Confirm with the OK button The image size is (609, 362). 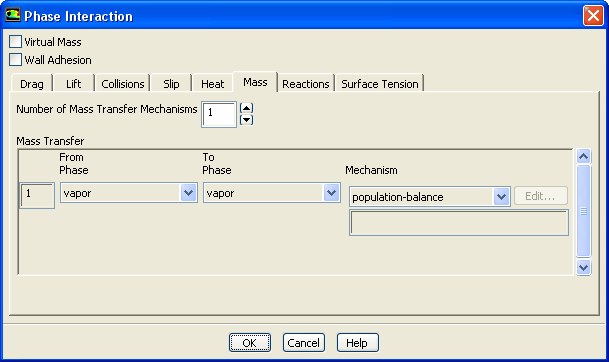tap(250, 343)
